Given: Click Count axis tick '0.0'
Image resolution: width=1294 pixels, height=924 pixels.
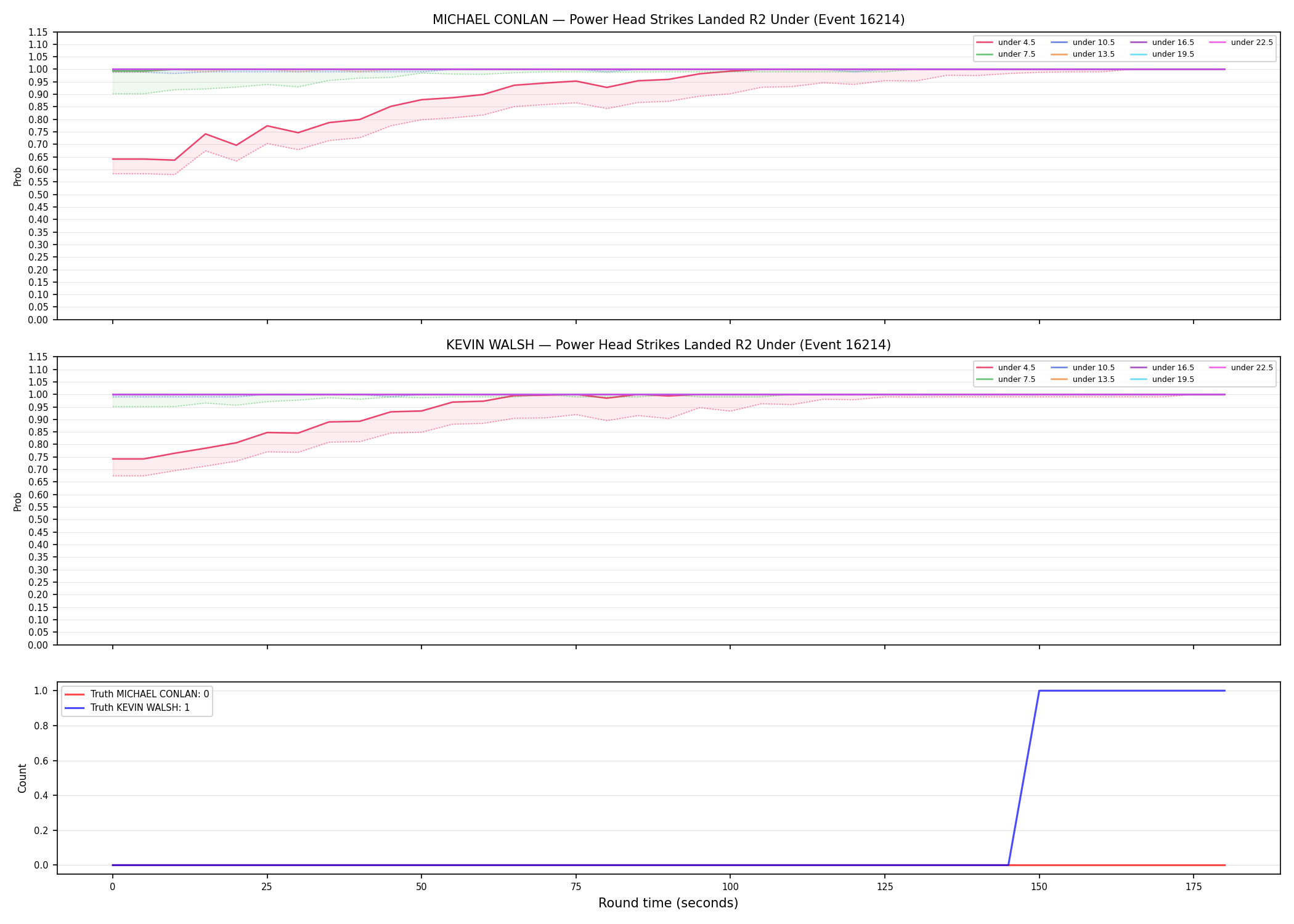Looking at the screenshot, I should tap(42, 865).
